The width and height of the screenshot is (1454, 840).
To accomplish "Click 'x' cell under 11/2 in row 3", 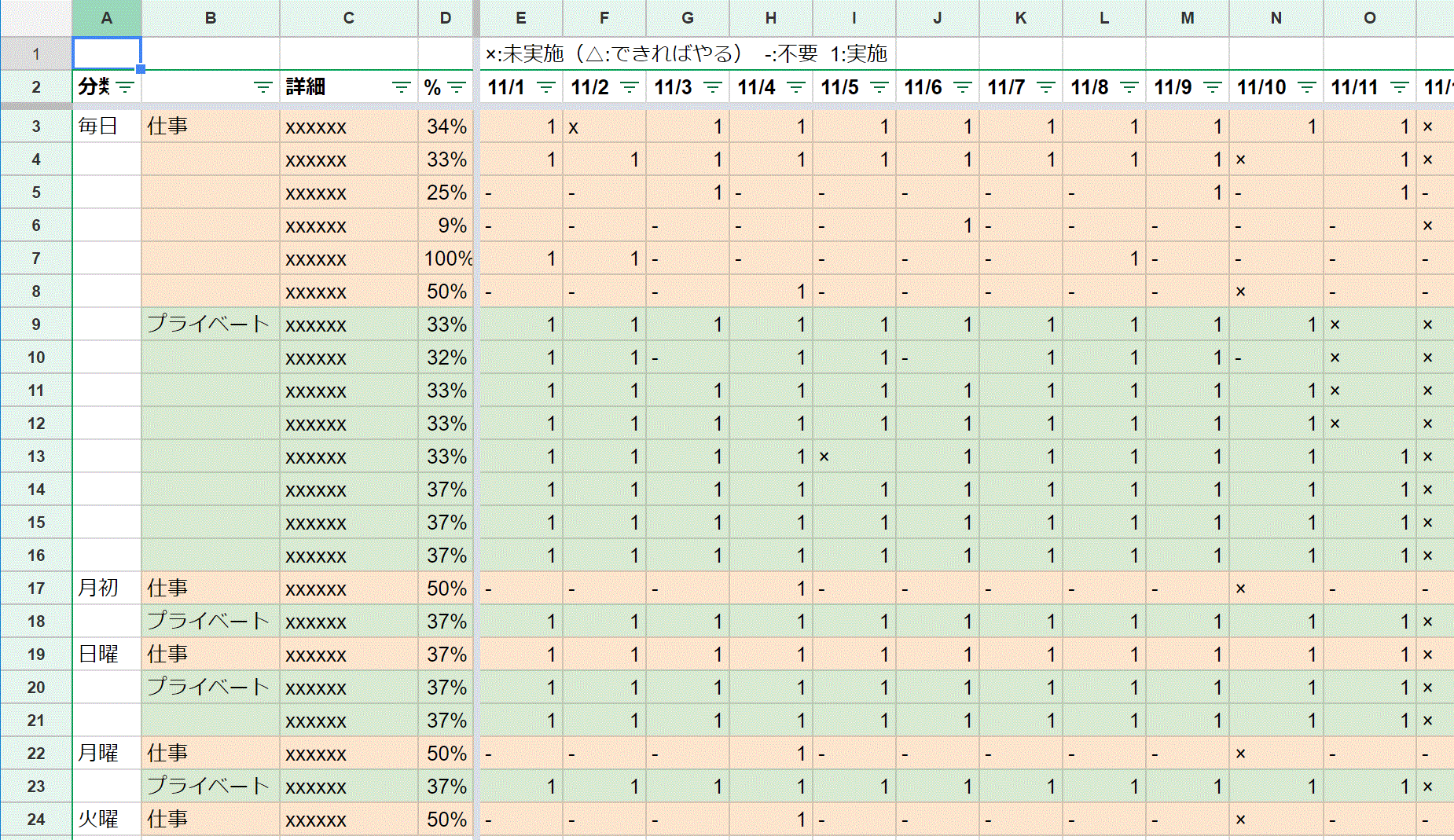I will tap(604, 127).
